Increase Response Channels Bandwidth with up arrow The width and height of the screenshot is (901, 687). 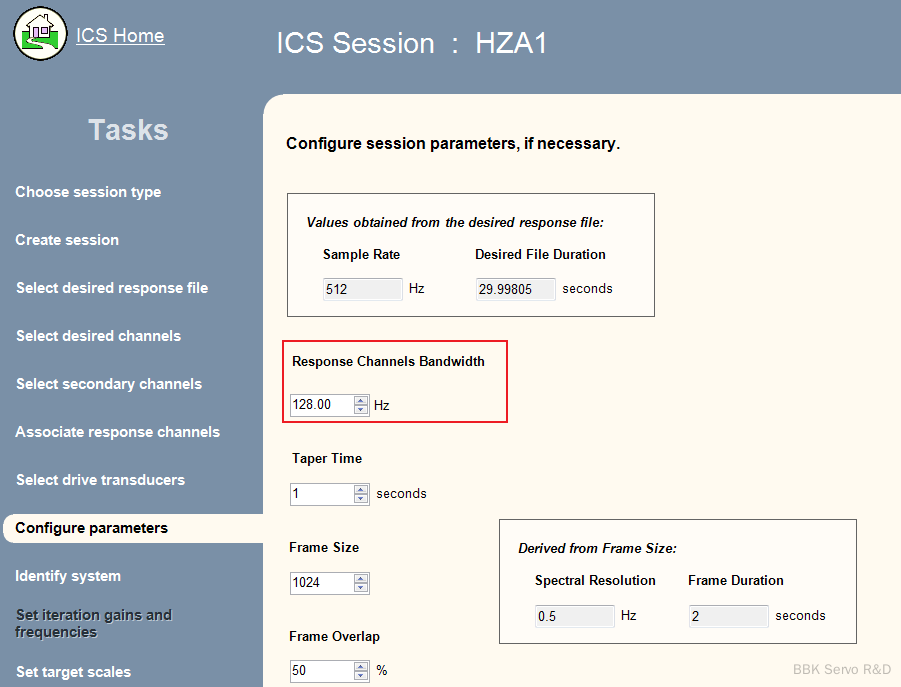click(x=361, y=400)
